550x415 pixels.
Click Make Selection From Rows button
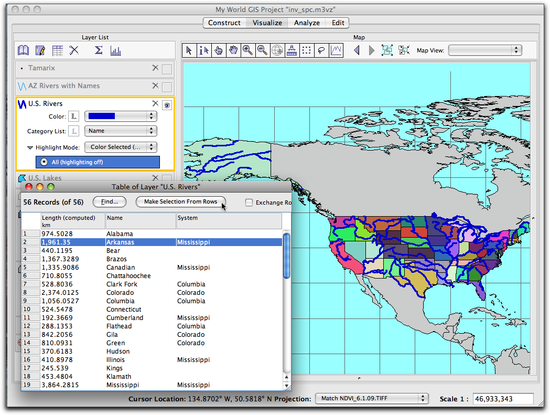[x=181, y=202]
